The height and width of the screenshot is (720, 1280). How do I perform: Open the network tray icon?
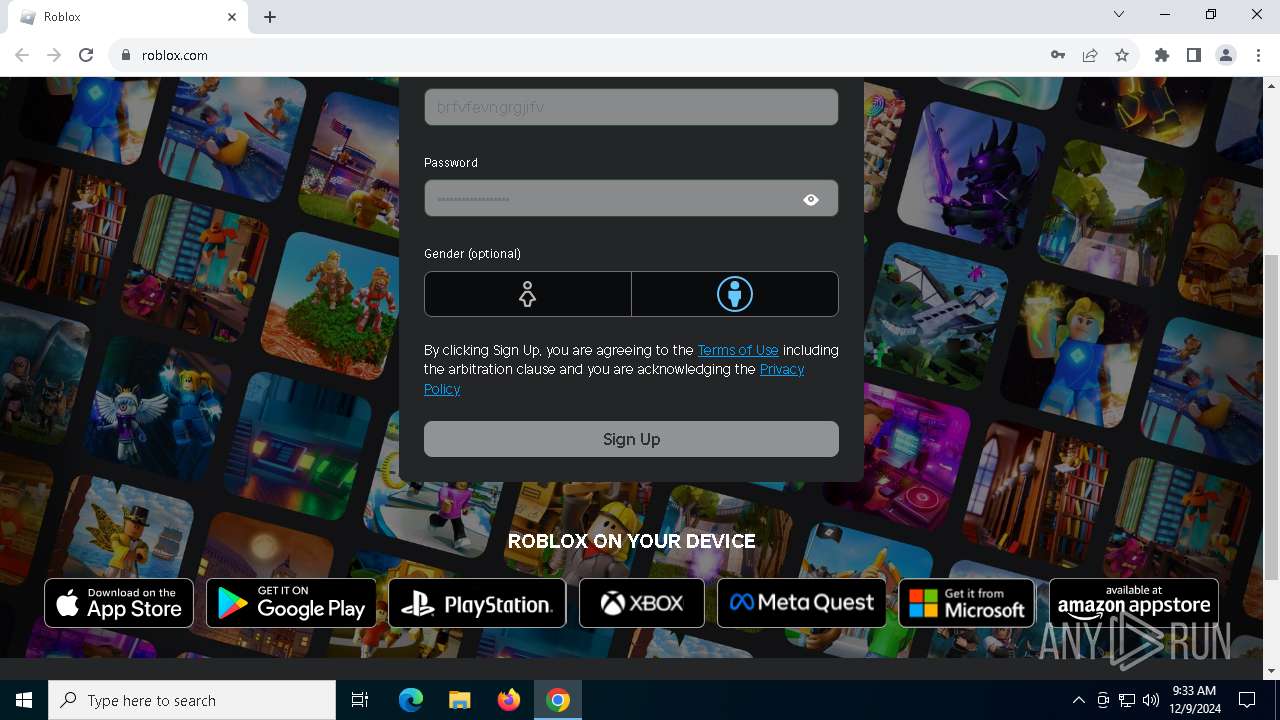[x=1127, y=700]
